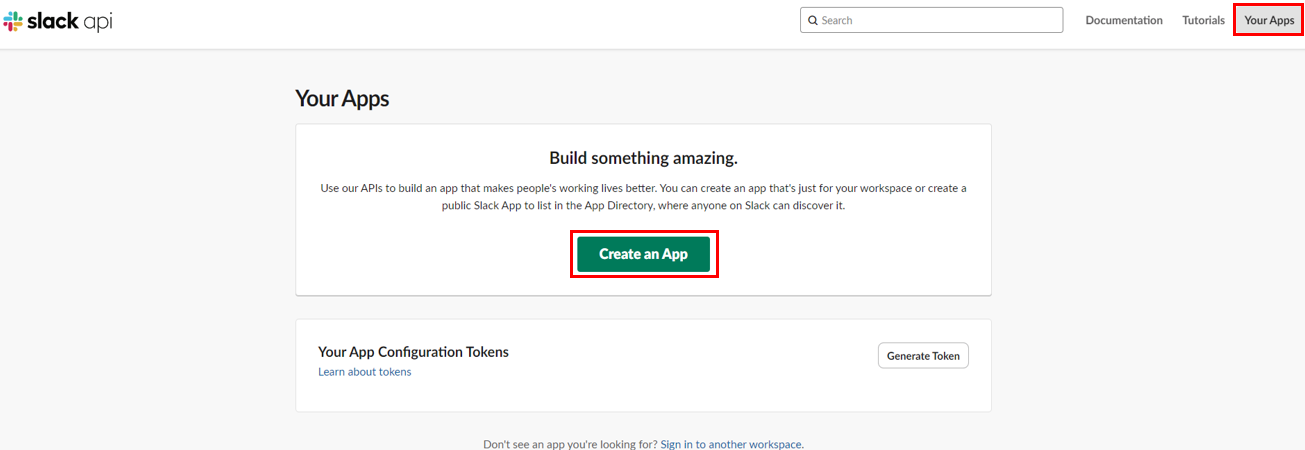The width and height of the screenshot is (1305, 450).
Task: Click the Build something amazing heading
Action: (x=643, y=158)
